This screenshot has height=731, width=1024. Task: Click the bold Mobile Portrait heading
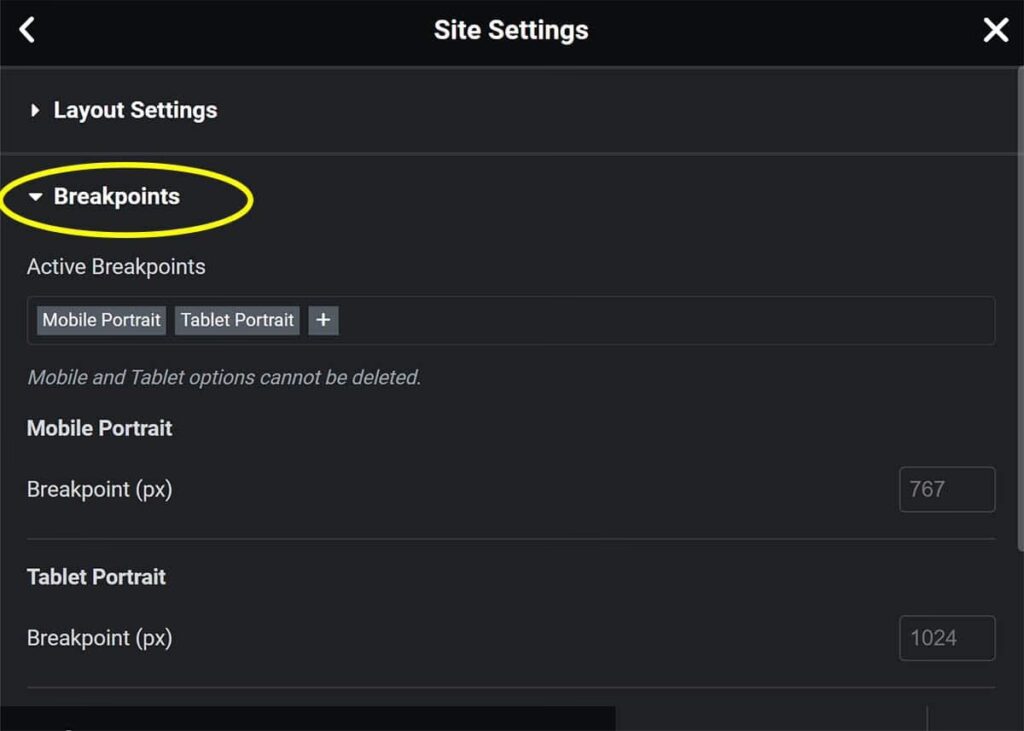[99, 428]
